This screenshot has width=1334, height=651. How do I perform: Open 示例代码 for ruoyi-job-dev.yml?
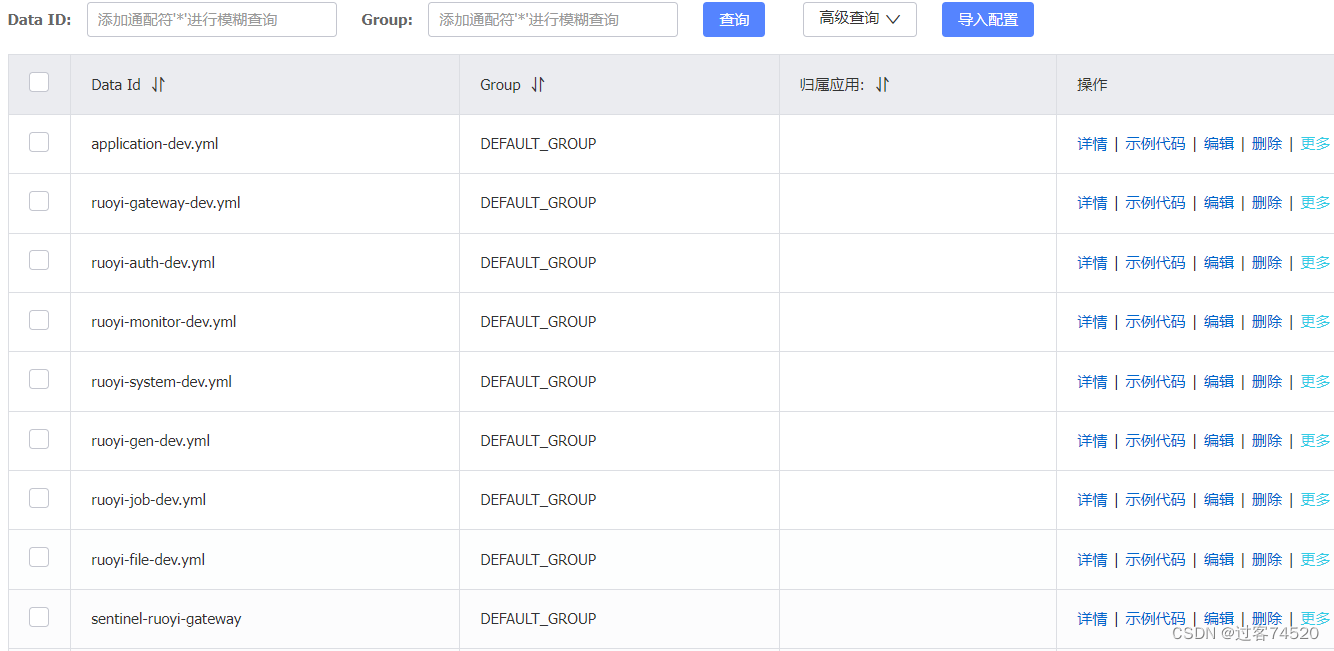click(x=1155, y=500)
